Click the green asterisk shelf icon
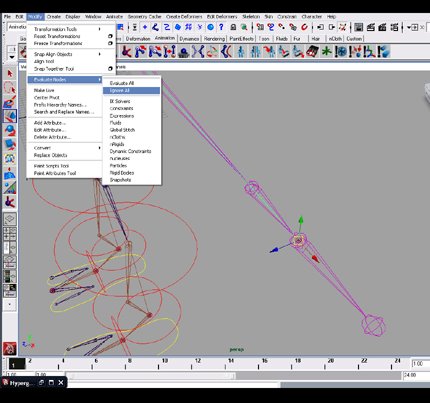This screenshot has height=403, width=430. pos(326,52)
